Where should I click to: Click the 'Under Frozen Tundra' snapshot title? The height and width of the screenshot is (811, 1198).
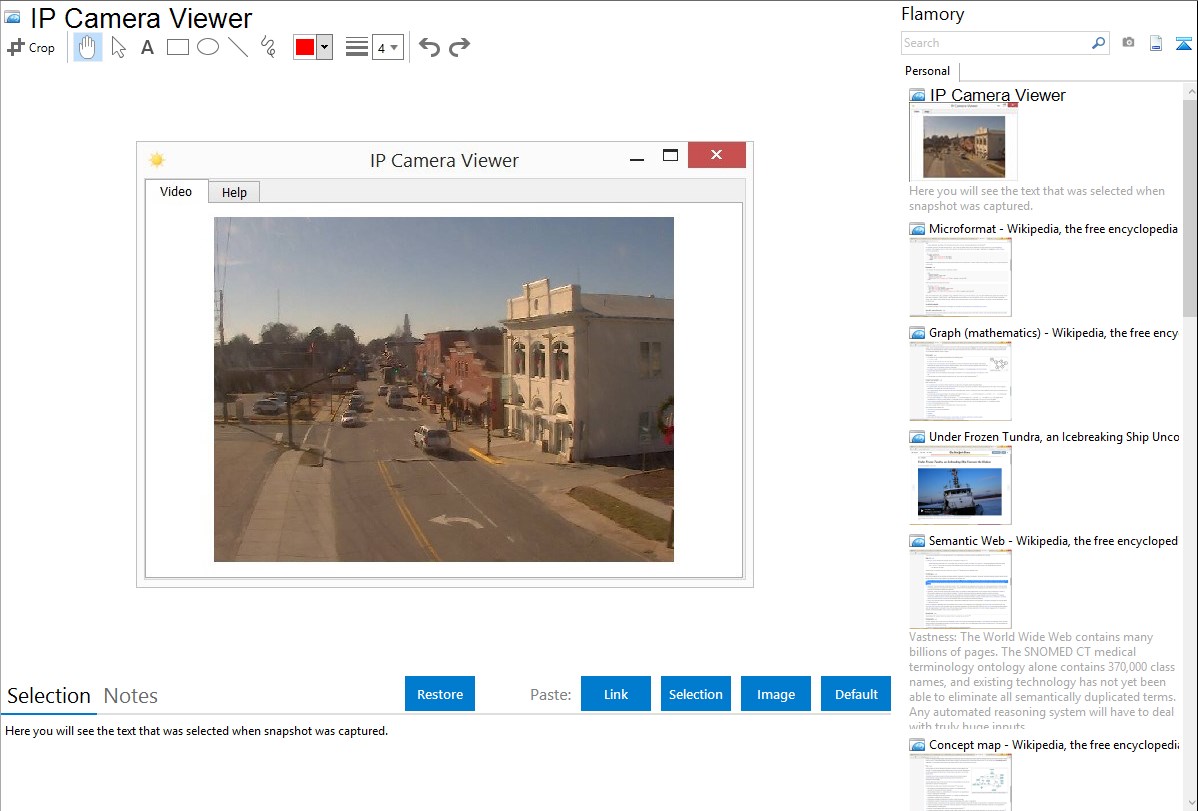click(1054, 437)
